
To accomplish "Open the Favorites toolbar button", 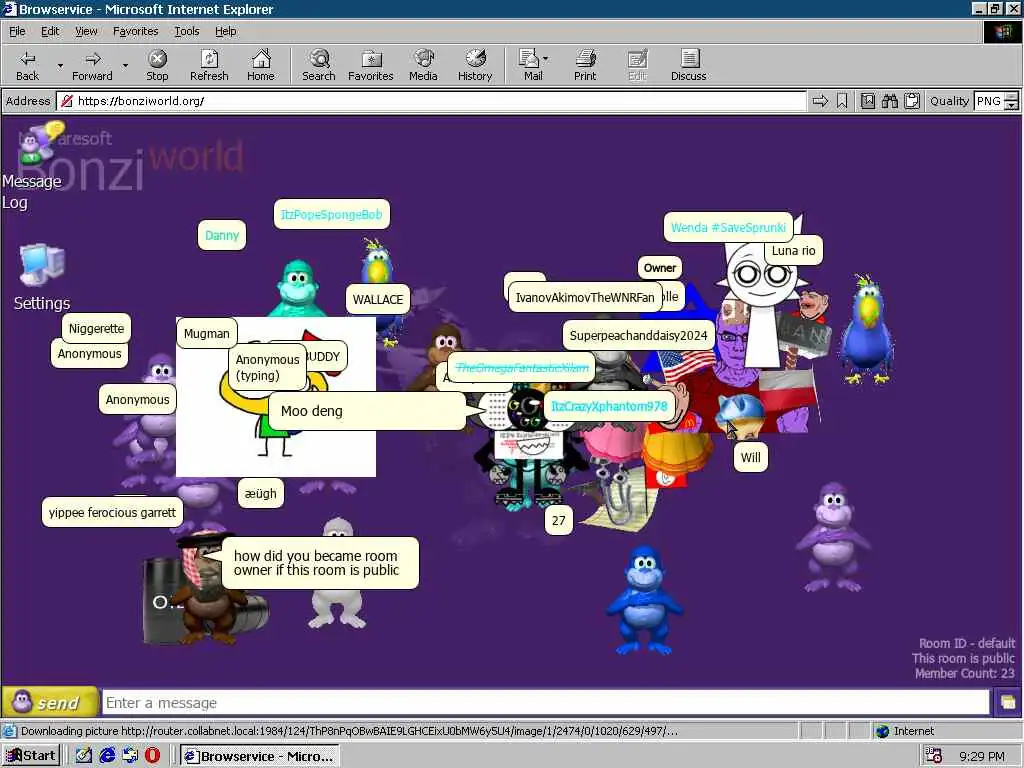I will (x=371, y=65).
